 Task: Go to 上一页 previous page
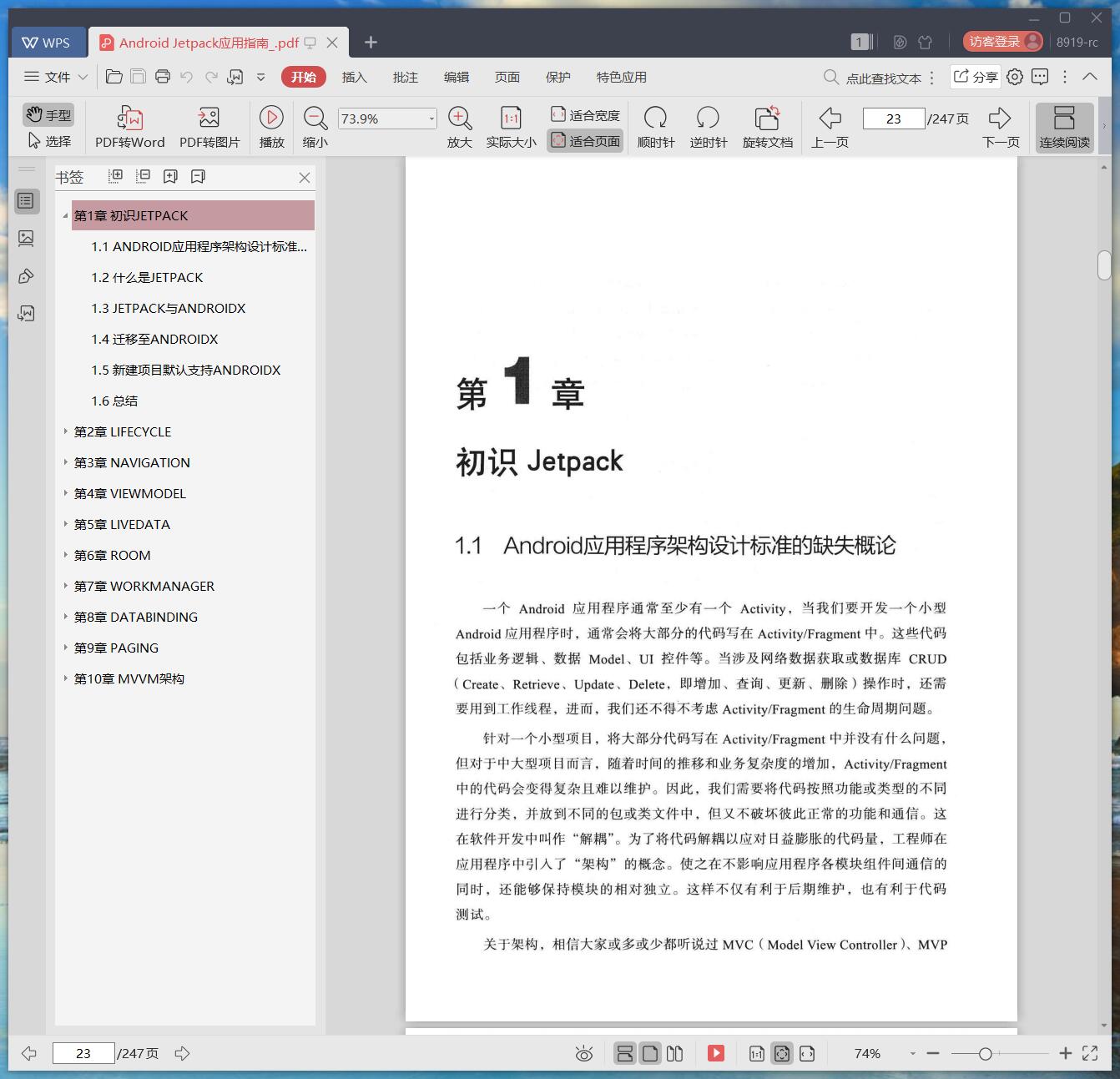pyautogui.click(x=830, y=127)
